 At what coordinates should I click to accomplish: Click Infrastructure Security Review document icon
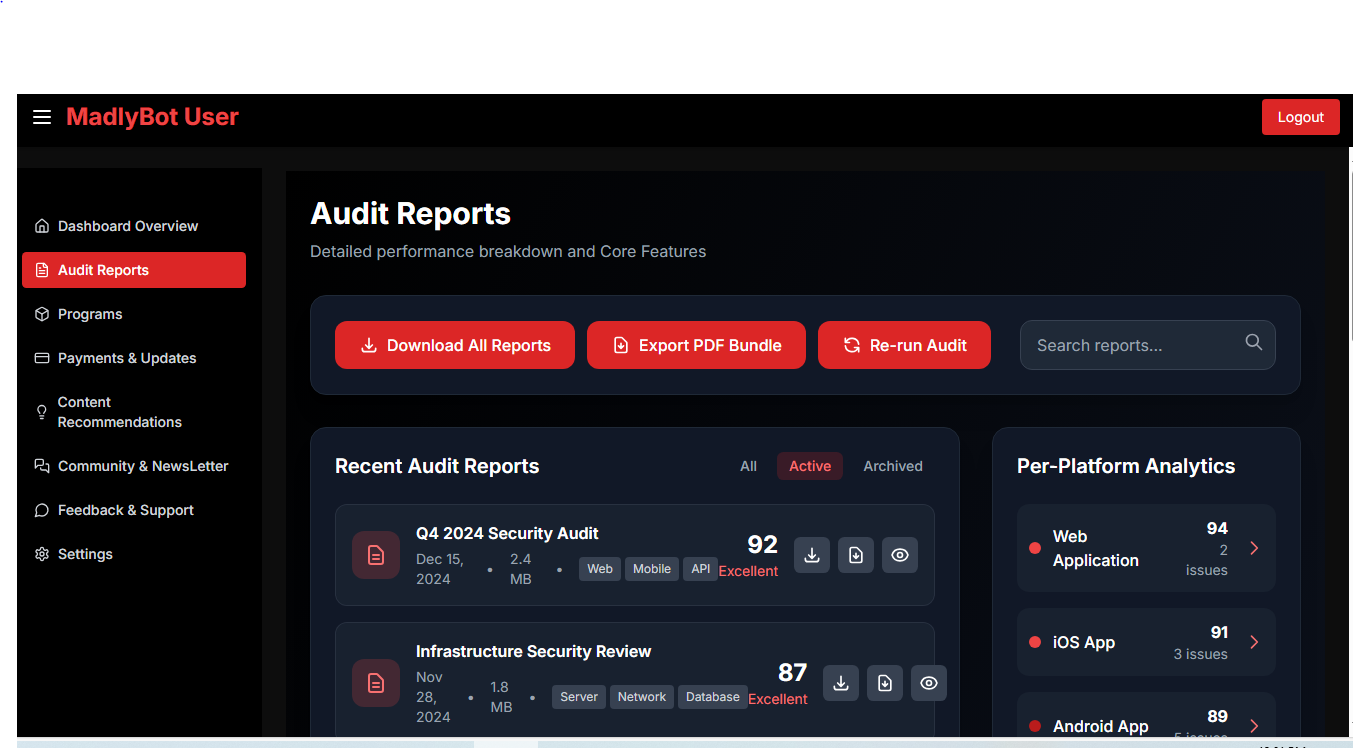click(376, 683)
